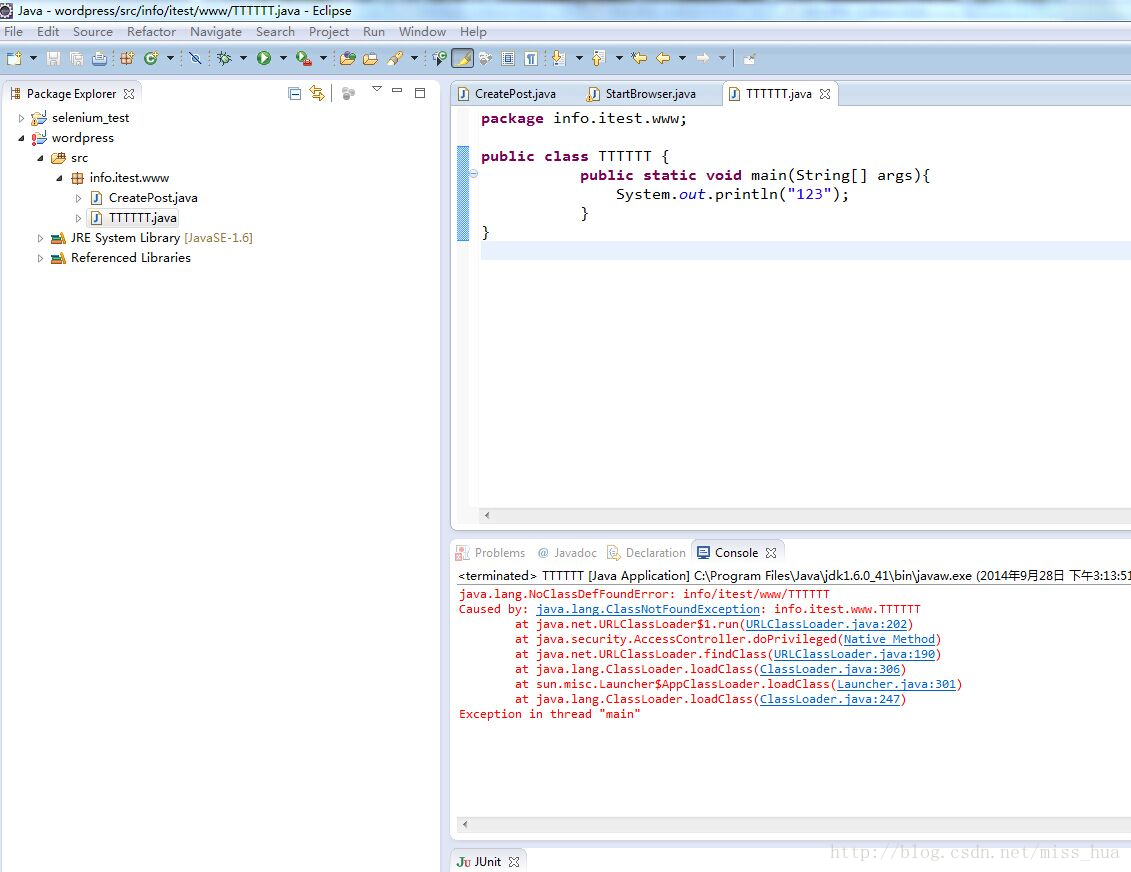Image resolution: width=1131 pixels, height=872 pixels.
Task: Open the Project menu
Action: [329, 32]
